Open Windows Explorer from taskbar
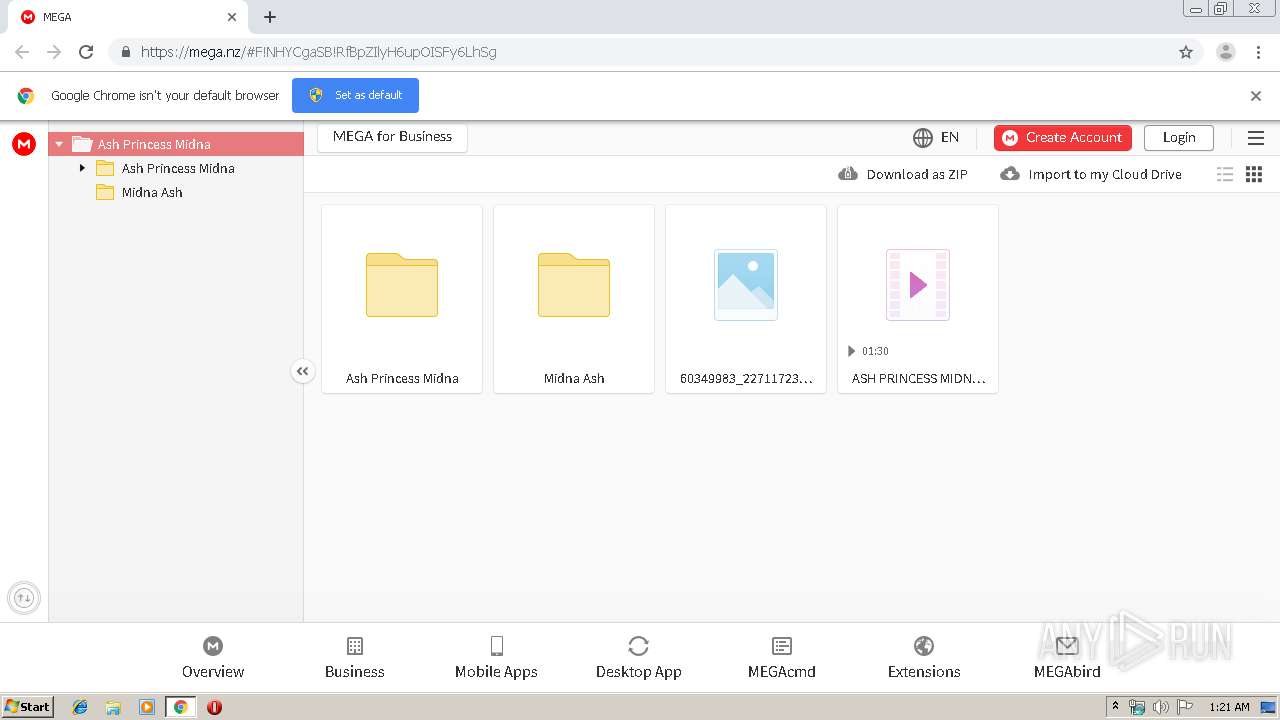 coord(113,707)
